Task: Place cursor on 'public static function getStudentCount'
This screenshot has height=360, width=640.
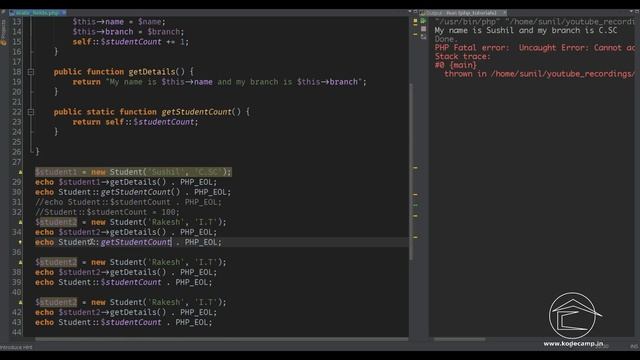Action: click(x=151, y=112)
